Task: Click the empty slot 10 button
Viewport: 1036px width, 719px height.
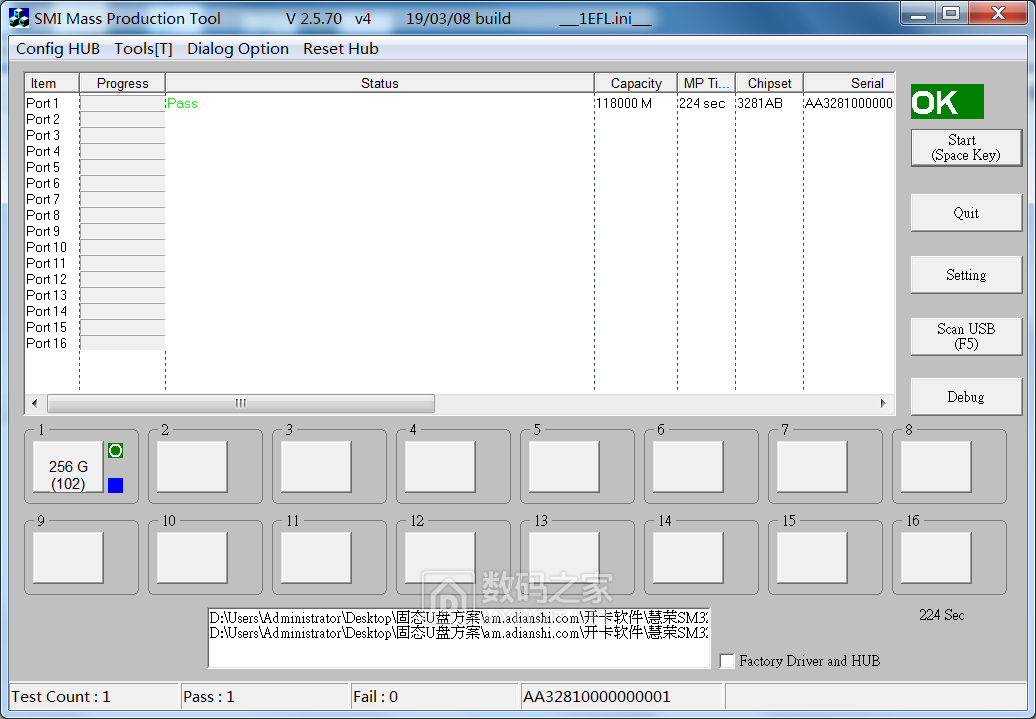Action: (192, 558)
